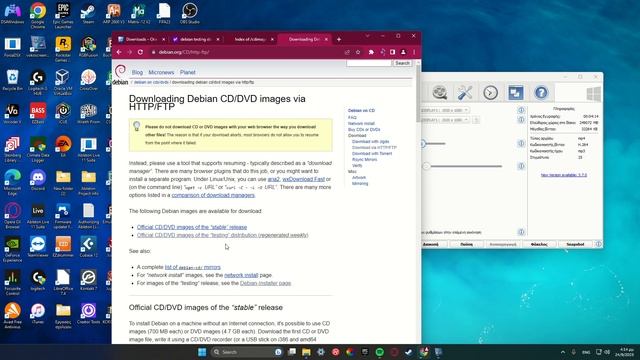Switch to debian testing tab
The image size is (640, 360).
point(196,40)
